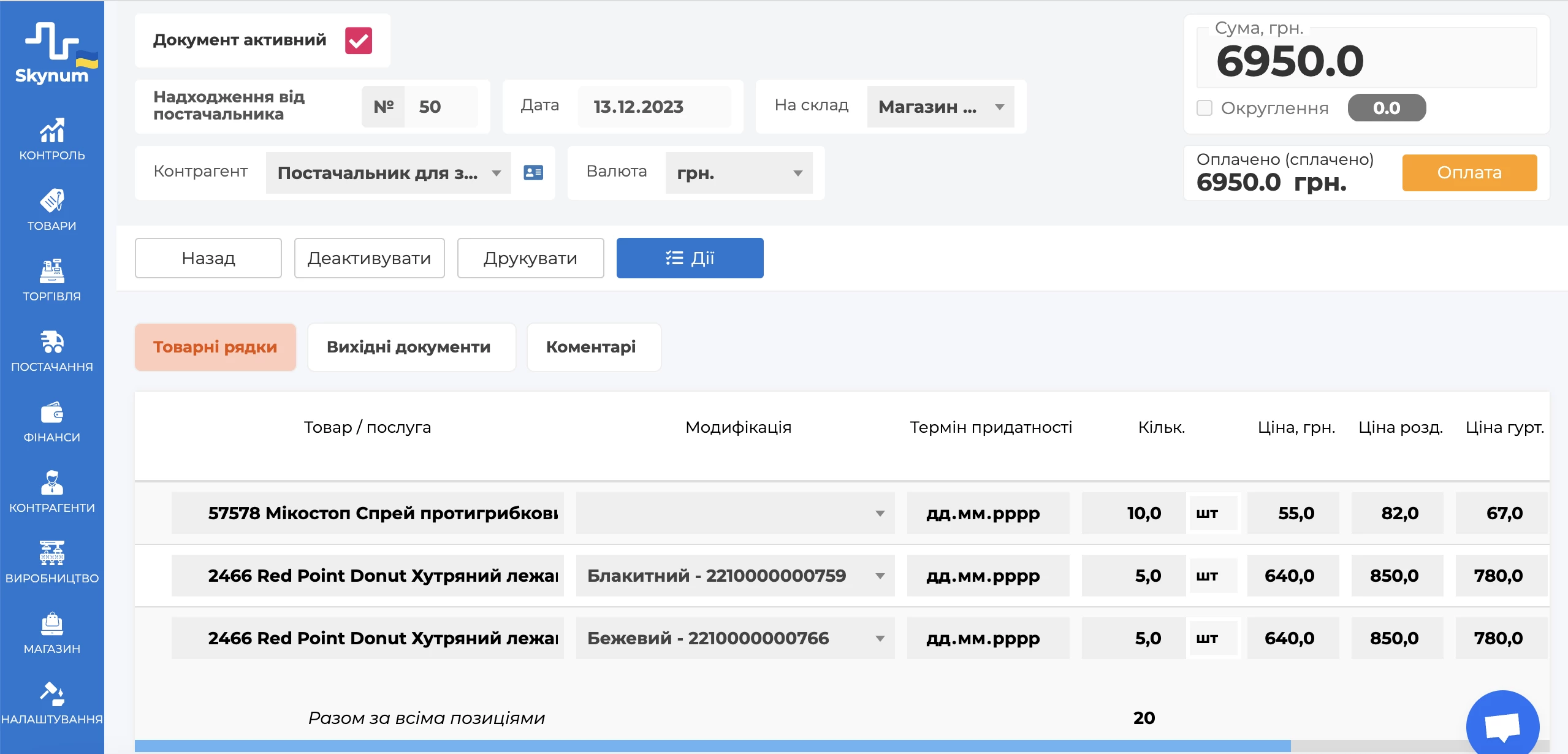Open the Товари section
Screen dimensions: 1568x754
tap(52, 210)
